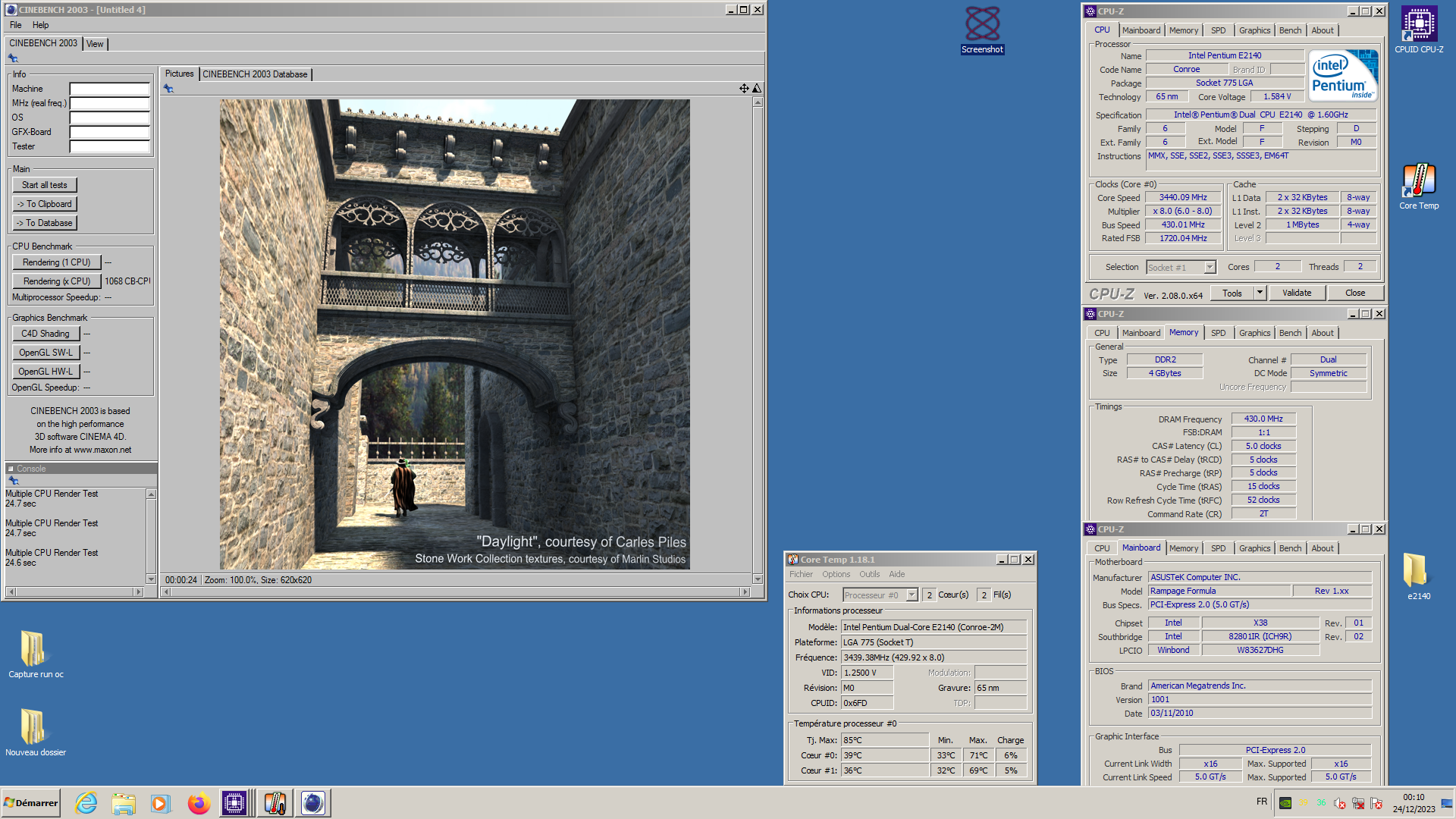Click the network tray icon with red X
Viewport: 1456px width, 819px height.
pyautogui.click(x=1358, y=803)
